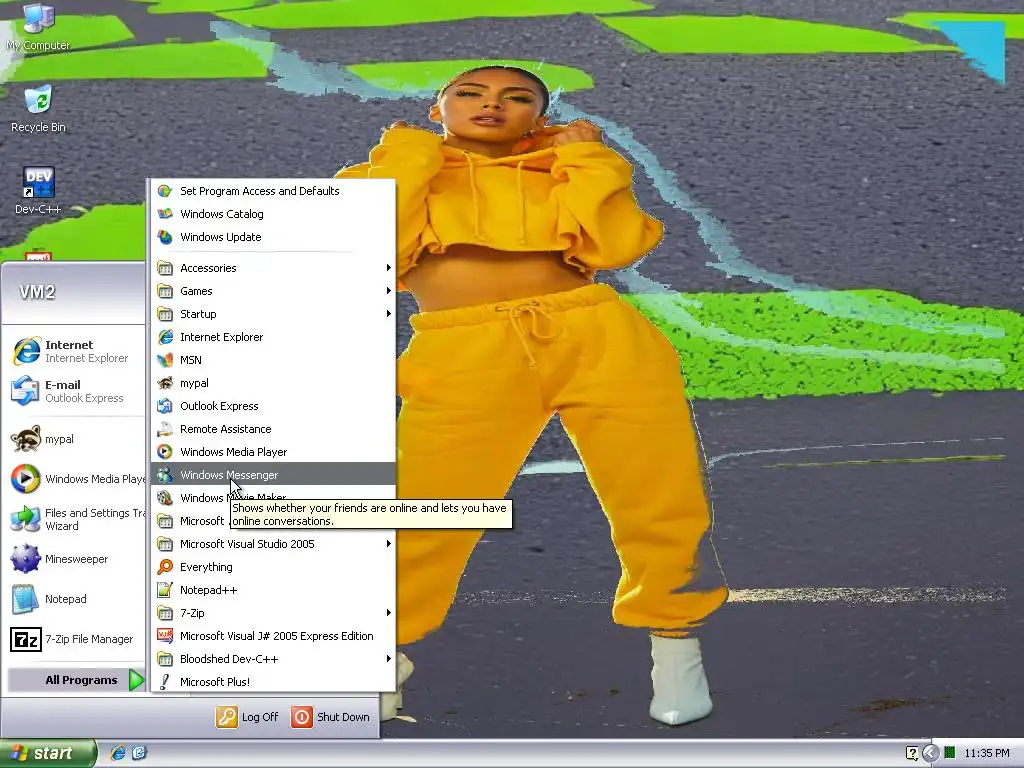
Task: Click the Microsoft Plus! icon
Action: pyautogui.click(x=165, y=682)
